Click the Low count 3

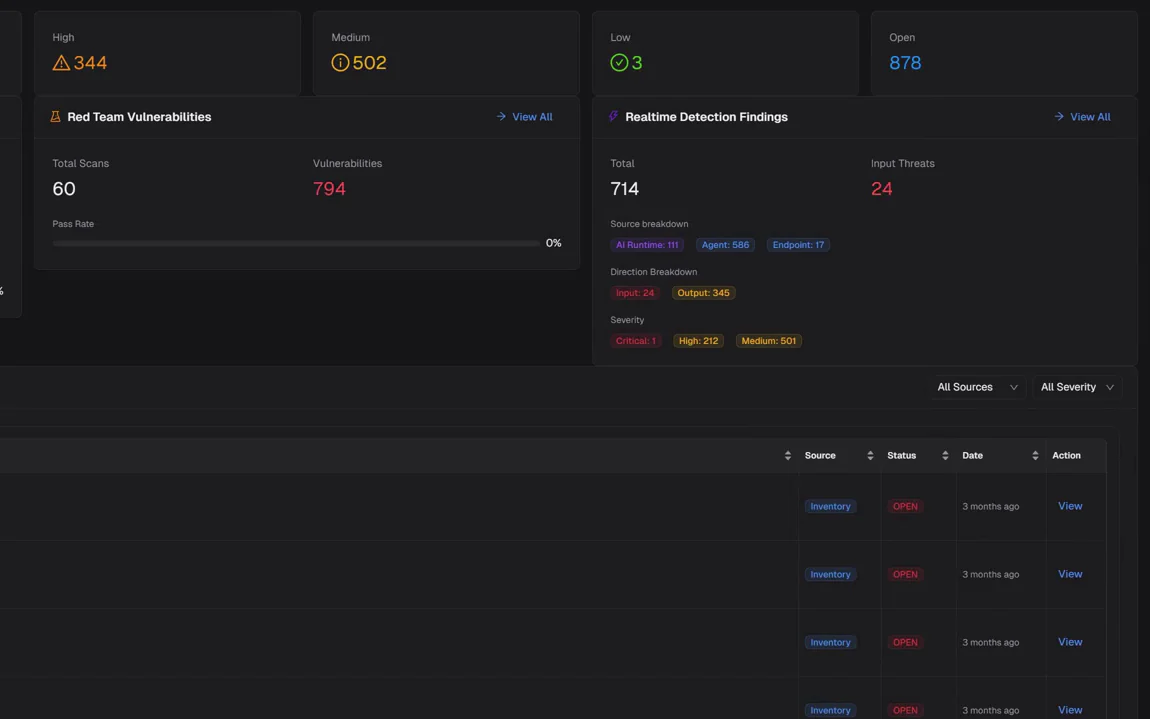[x=637, y=63]
